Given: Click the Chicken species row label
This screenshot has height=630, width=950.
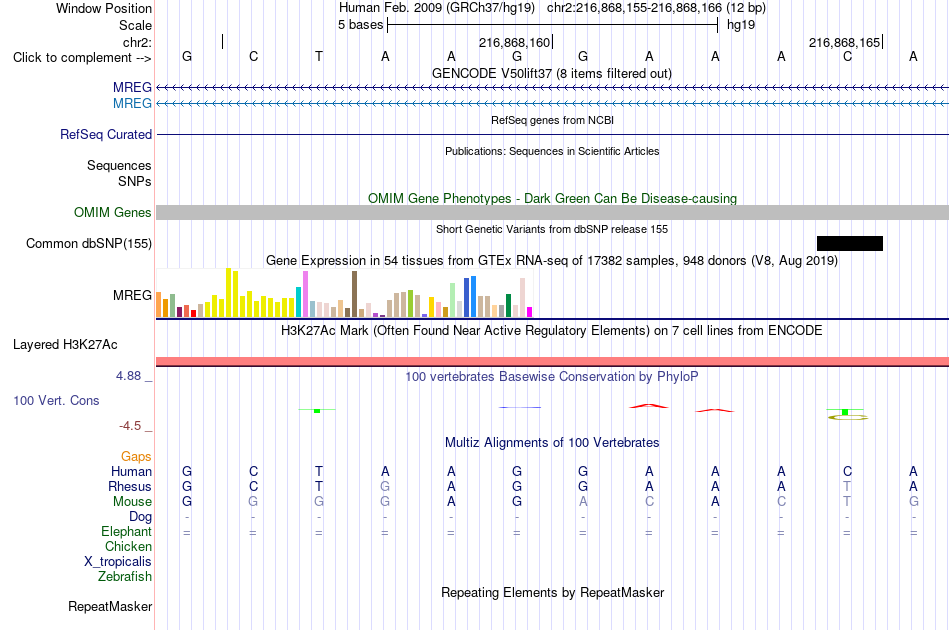Looking at the screenshot, I should (128, 546).
